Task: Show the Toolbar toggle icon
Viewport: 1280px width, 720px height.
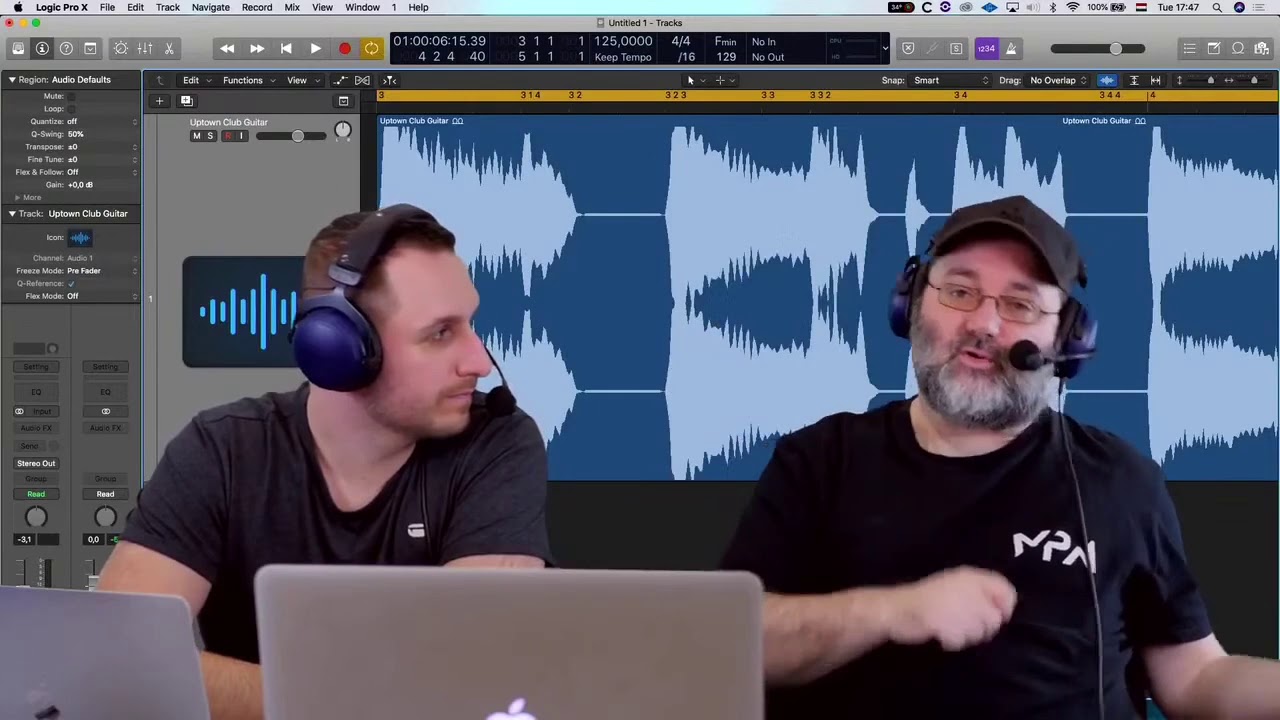Action: coord(90,48)
